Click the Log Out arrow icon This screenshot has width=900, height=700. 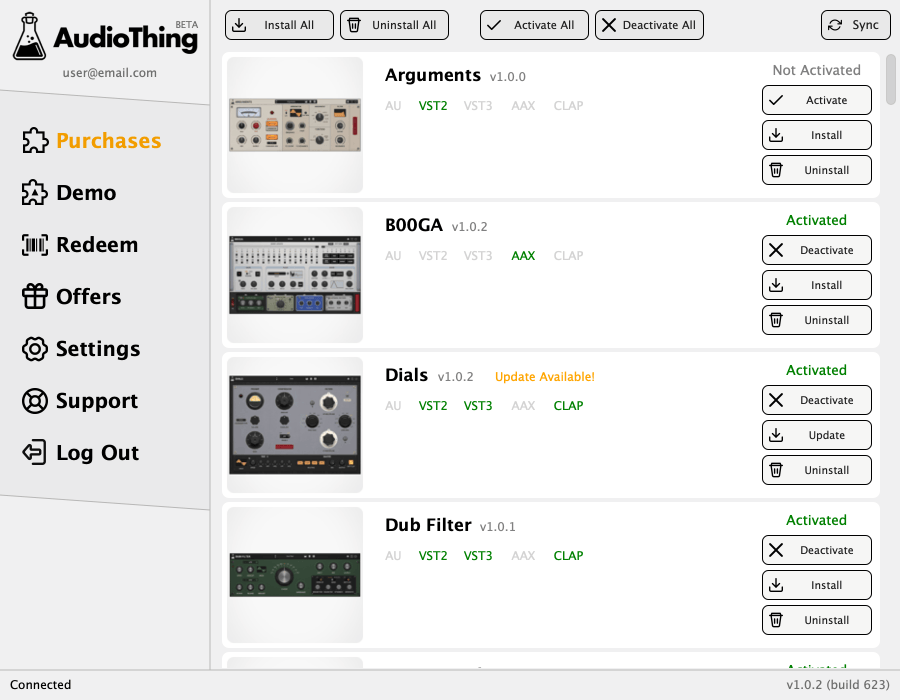(35, 453)
